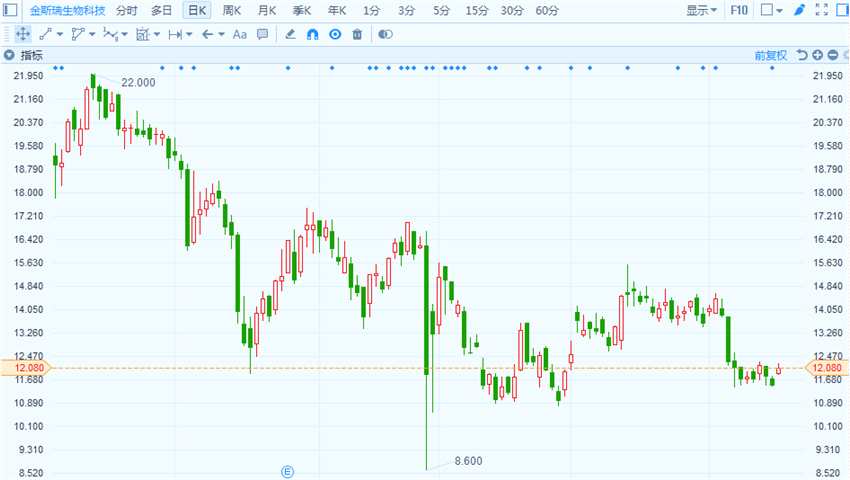Toggle the magnet snap tool
The width and height of the screenshot is (850, 480).
pos(313,34)
